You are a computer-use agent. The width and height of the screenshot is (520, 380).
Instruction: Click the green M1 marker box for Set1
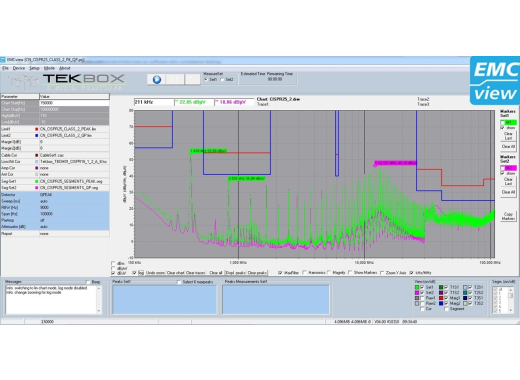pos(508,122)
